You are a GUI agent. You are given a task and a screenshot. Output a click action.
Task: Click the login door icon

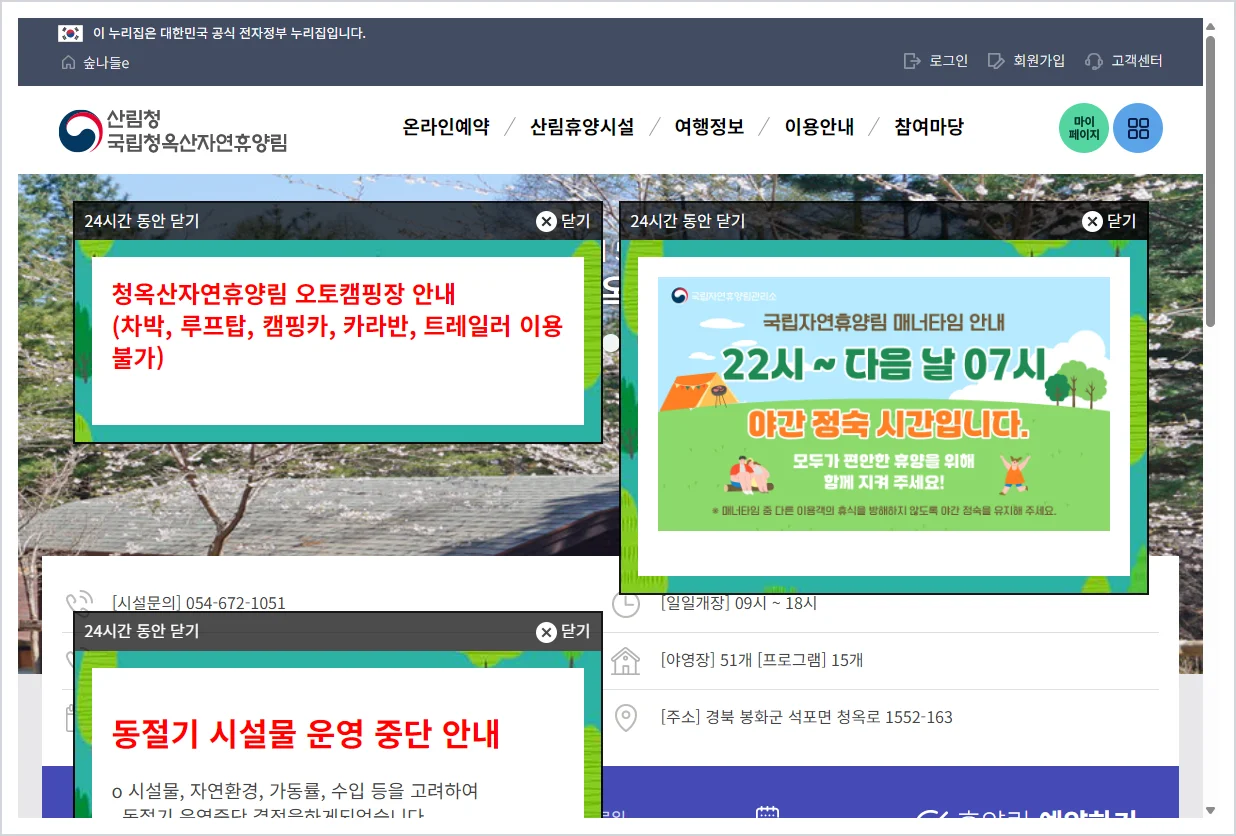tap(912, 61)
